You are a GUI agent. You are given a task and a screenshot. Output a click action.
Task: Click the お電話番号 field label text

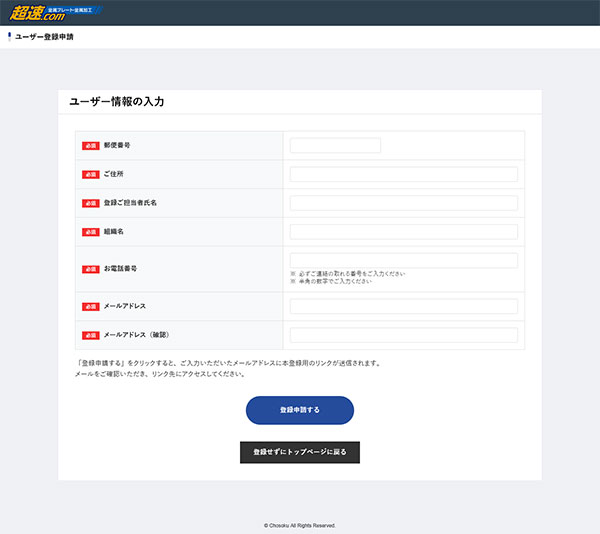(x=120, y=269)
